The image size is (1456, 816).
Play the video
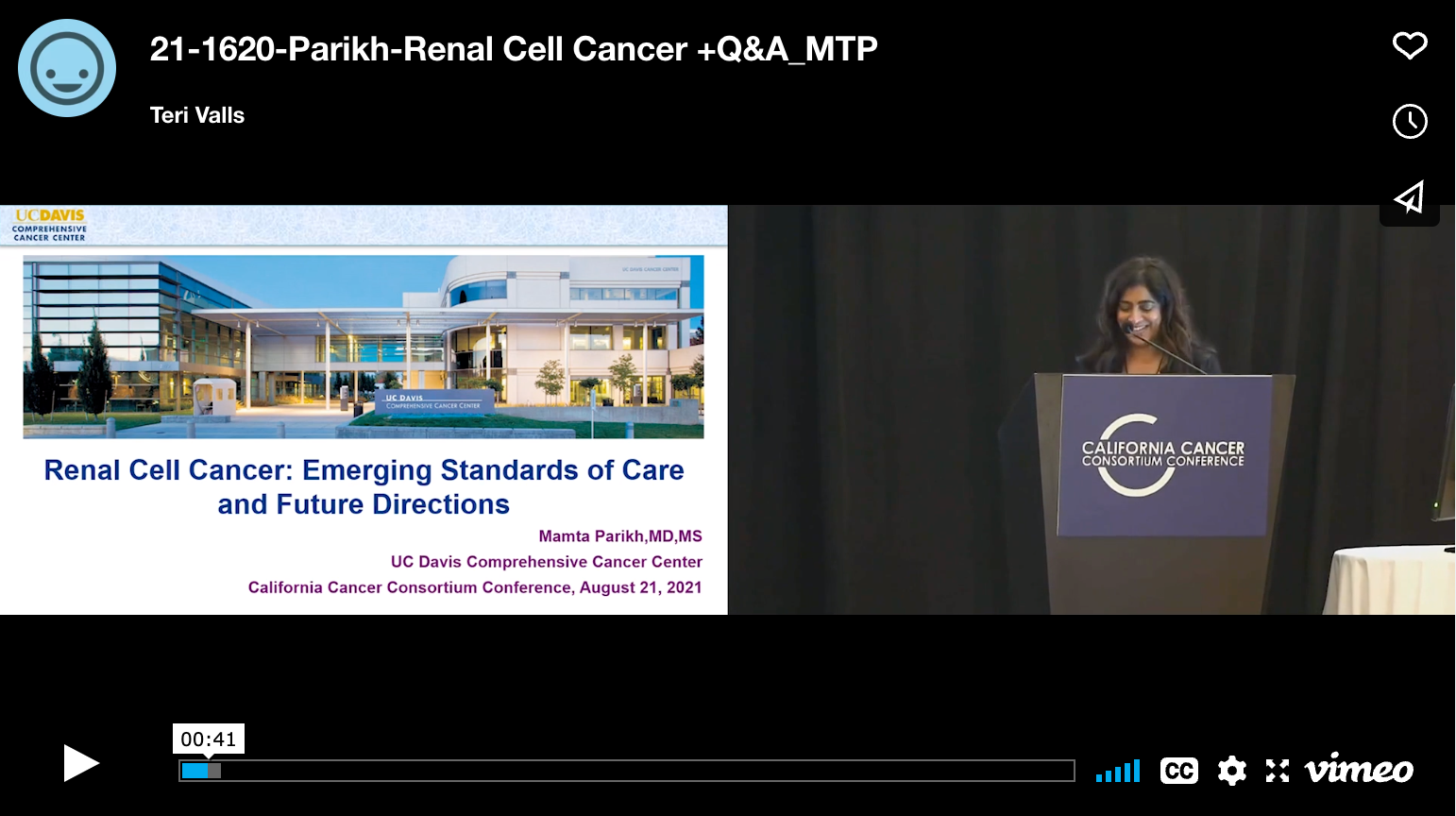point(81,763)
